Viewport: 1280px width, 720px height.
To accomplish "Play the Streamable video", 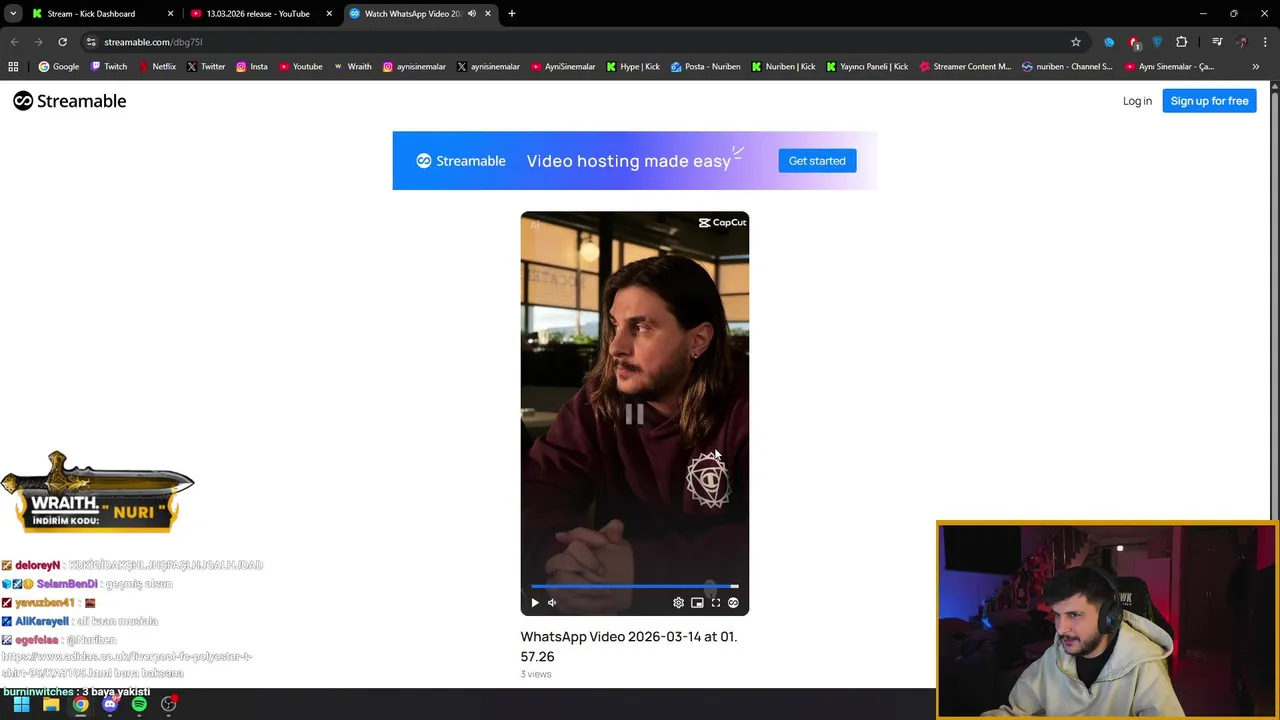I will 535,603.
